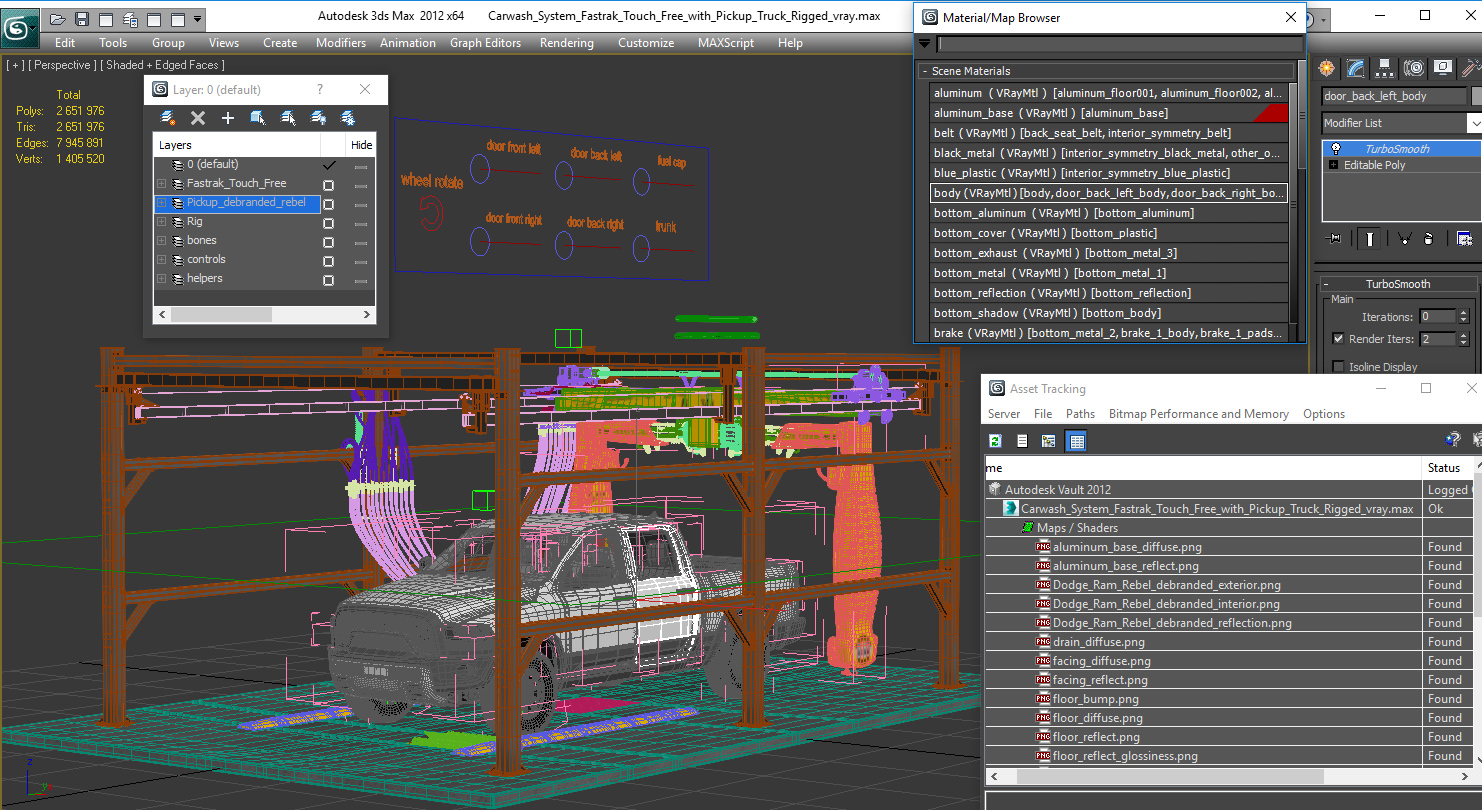Toggle current-layer checkbox for Fastrak_Touch_Free
Viewport: 1482px width, 810px height.
coord(328,184)
